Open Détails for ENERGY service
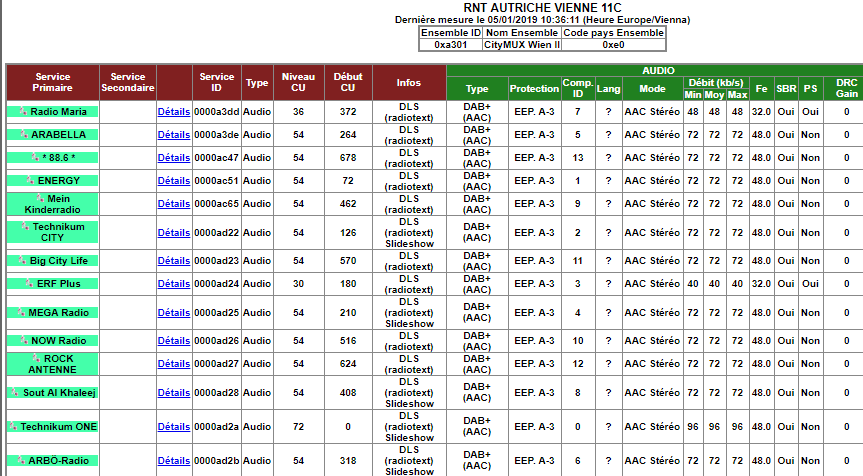The width and height of the screenshot is (863, 476). coord(174,181)
